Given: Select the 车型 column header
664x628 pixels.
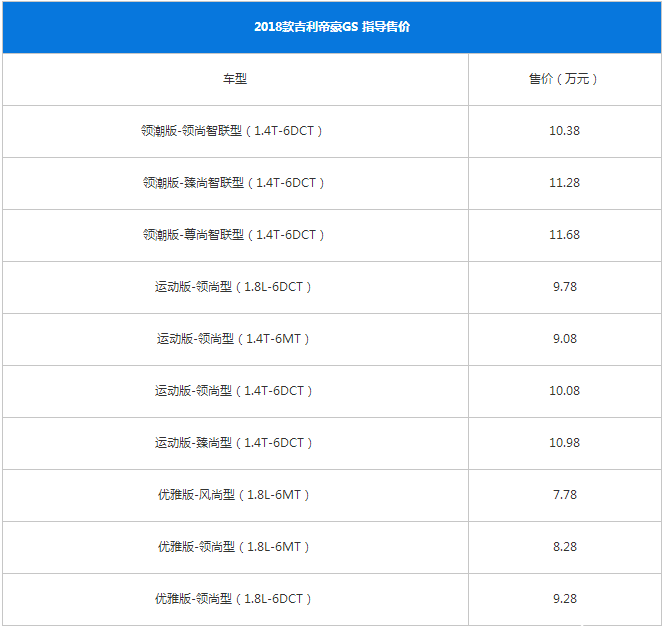Looking at the screenshot, I should click(x=234, y=79).
